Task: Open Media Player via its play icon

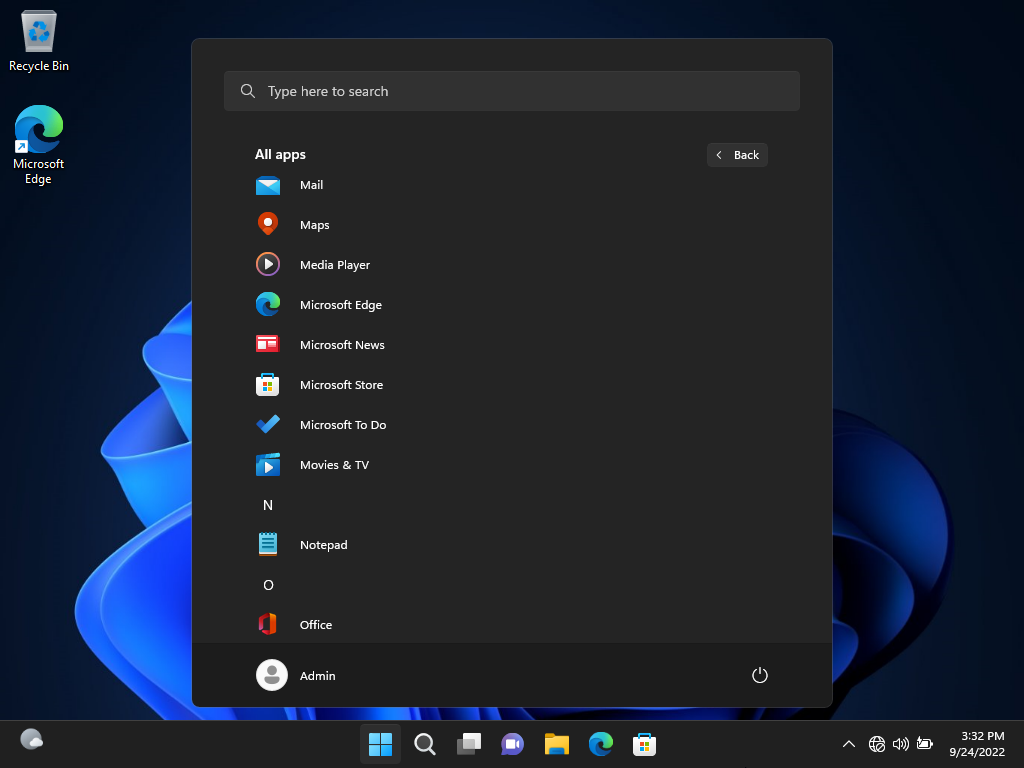Action: coord(268,264)
